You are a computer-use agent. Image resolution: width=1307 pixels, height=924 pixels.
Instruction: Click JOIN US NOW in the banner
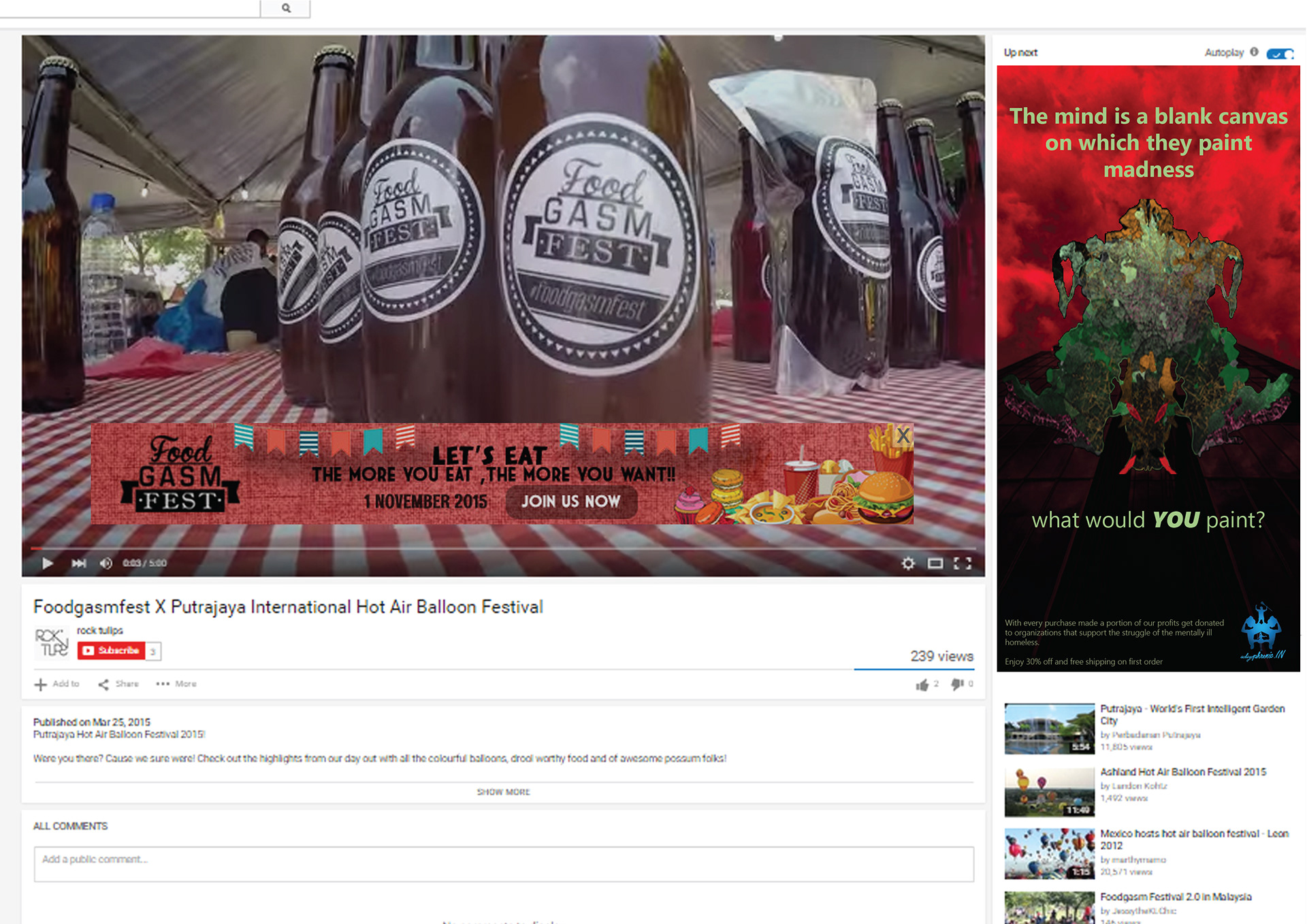click(x=571, y=501)
